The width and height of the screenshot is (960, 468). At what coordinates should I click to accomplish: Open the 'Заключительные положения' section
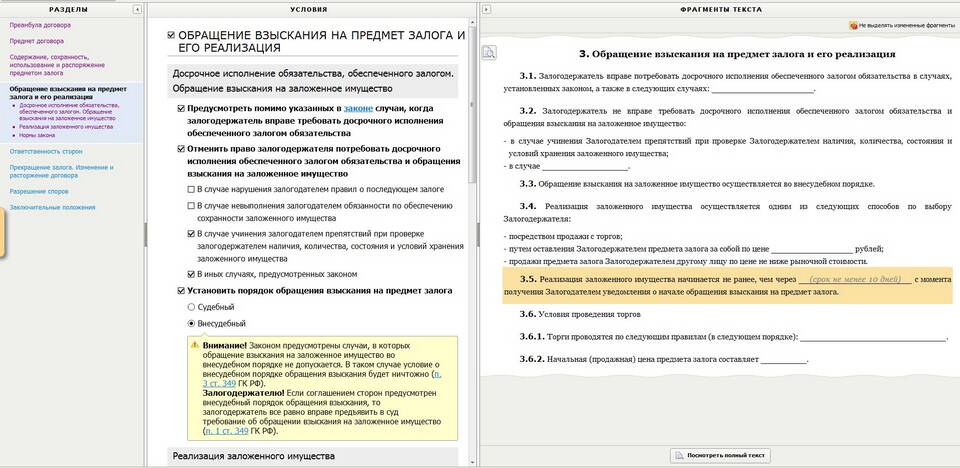pos(52,207)
